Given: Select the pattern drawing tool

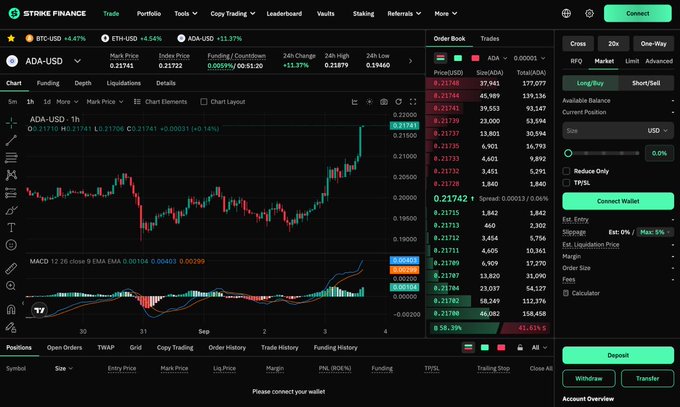Looking at the screenshot, I should click(11, 175).
